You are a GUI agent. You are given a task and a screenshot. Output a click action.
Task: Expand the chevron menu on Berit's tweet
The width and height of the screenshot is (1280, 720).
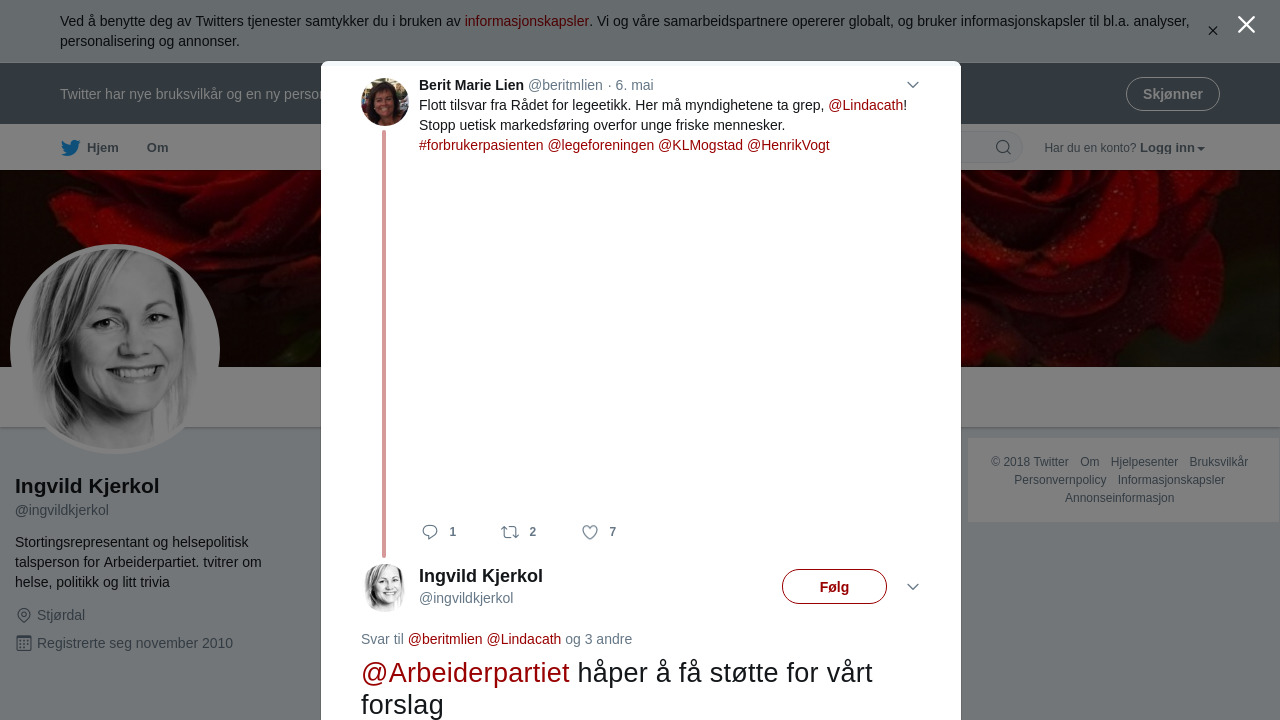(x=913, y=85)
